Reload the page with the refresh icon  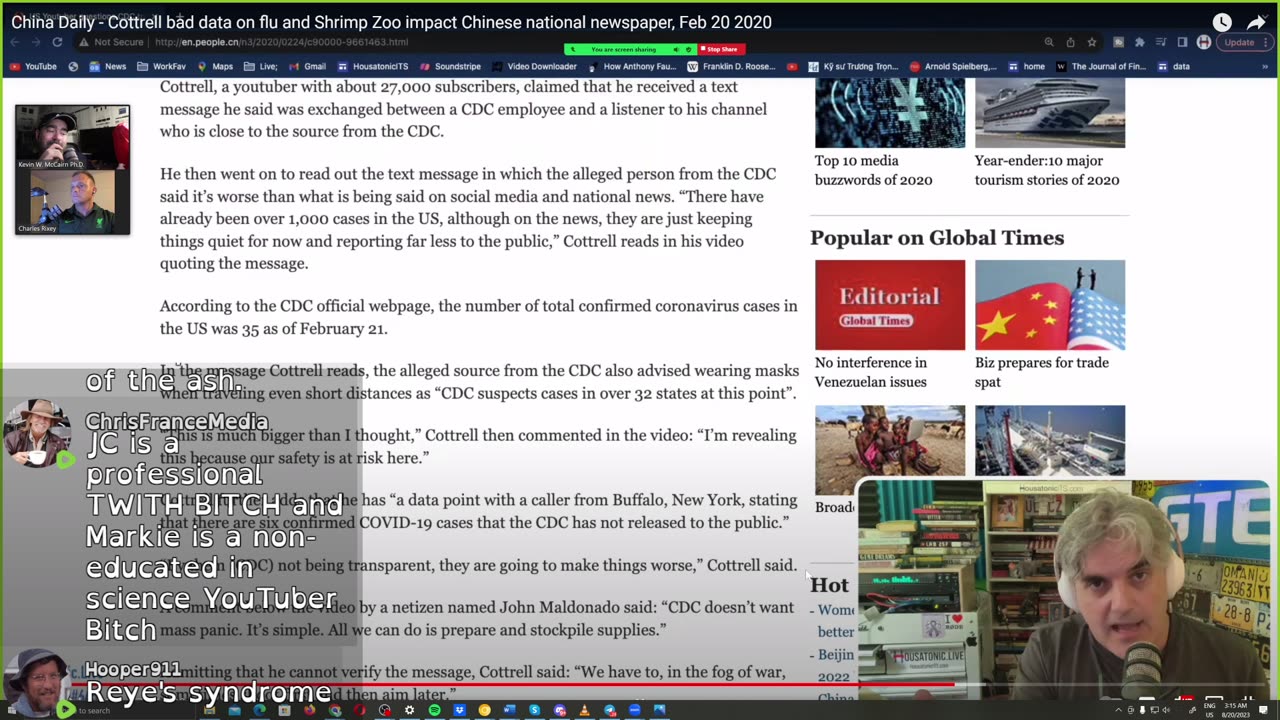(57, 42)
